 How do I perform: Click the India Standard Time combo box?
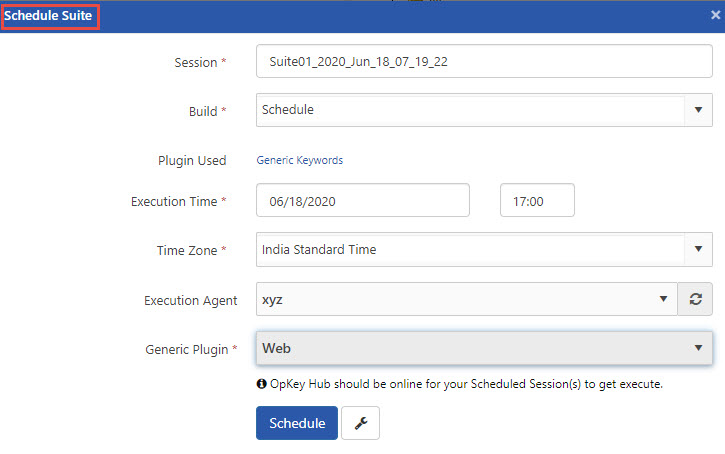(x=470, y=249)
